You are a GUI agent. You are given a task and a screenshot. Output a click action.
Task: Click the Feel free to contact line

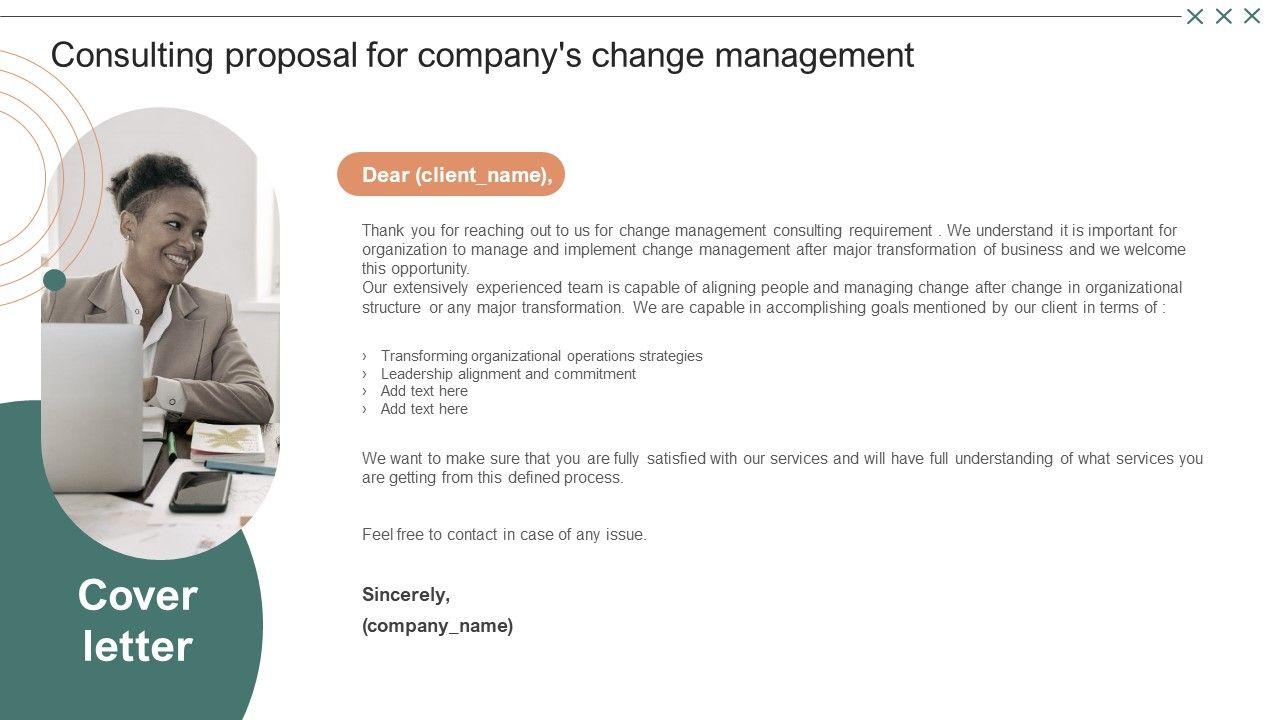504,535
